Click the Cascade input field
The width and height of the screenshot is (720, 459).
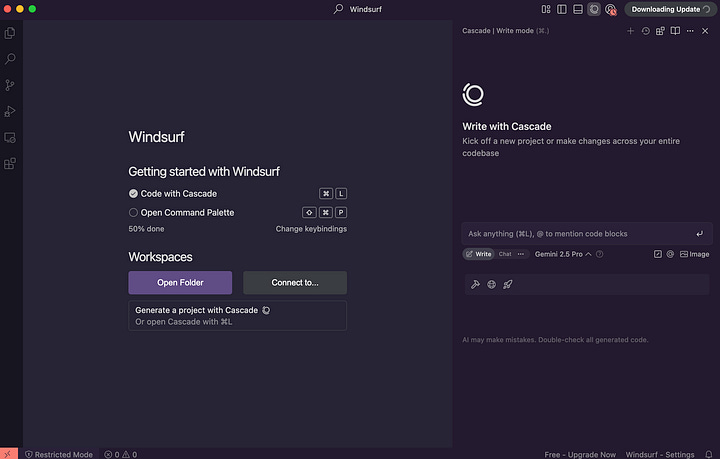point(579,234)
